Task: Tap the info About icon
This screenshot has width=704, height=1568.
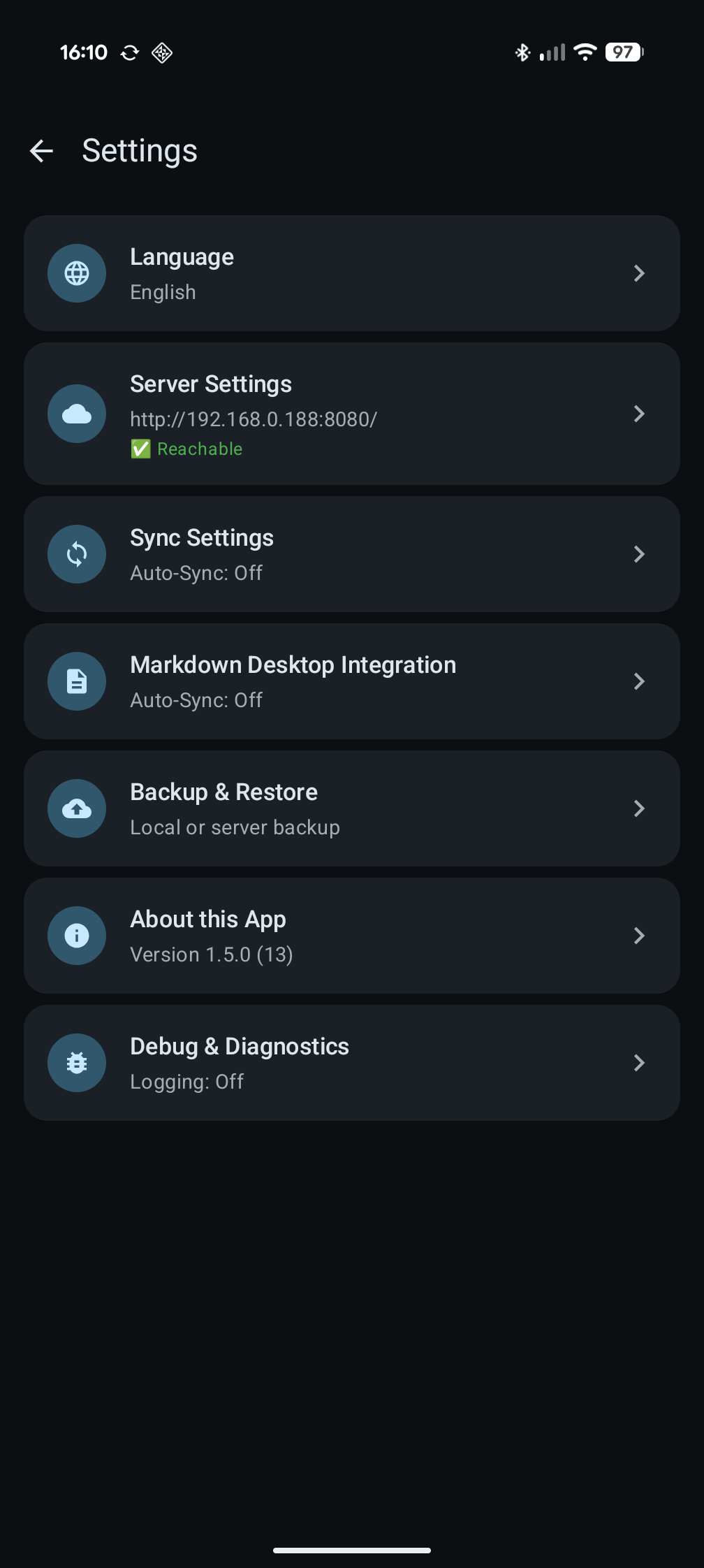Action: (x=77, y=936)
